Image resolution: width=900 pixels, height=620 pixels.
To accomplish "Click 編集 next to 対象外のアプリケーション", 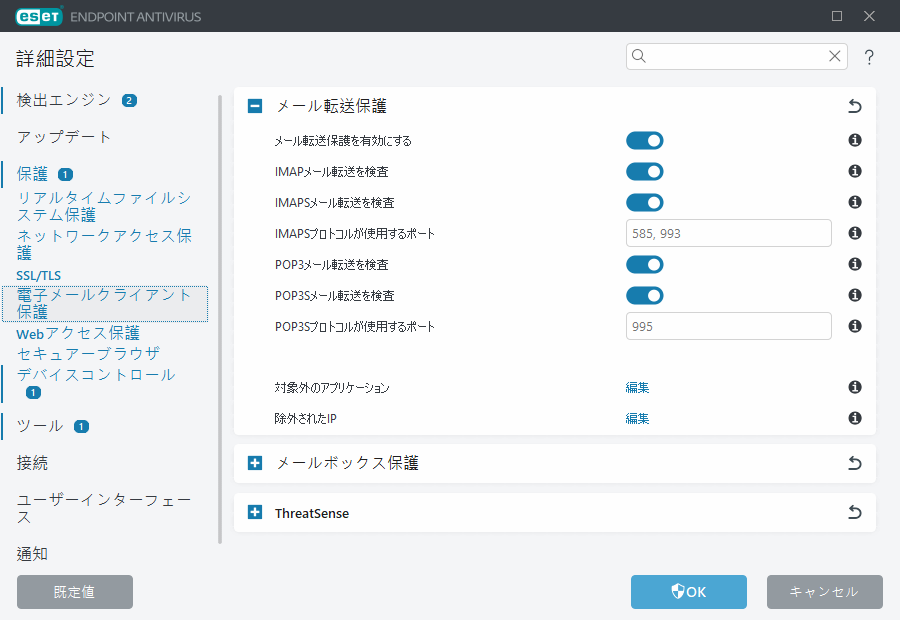I will pos(637,387).
